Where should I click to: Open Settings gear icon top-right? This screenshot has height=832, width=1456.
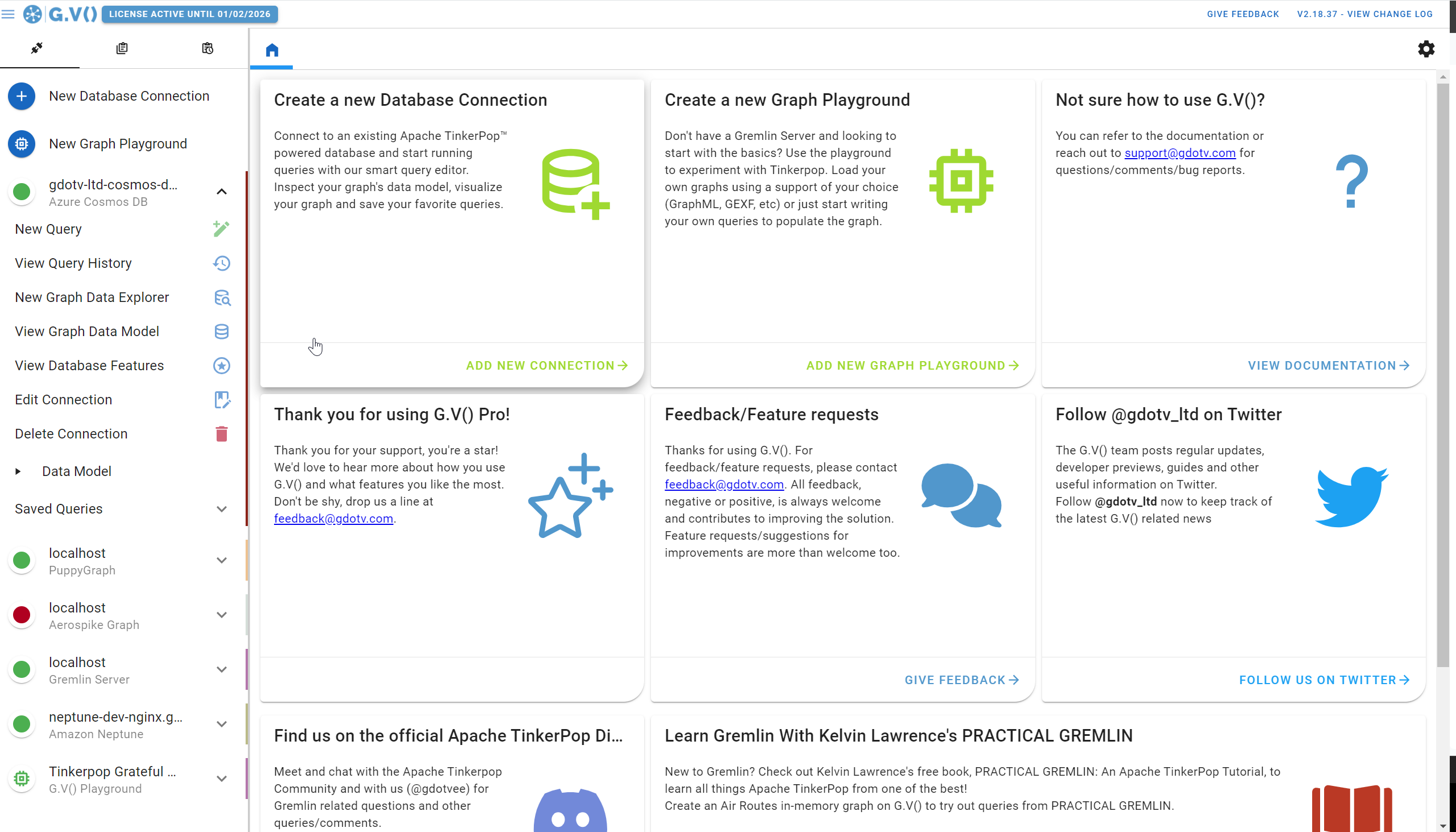click(1426, 49)
